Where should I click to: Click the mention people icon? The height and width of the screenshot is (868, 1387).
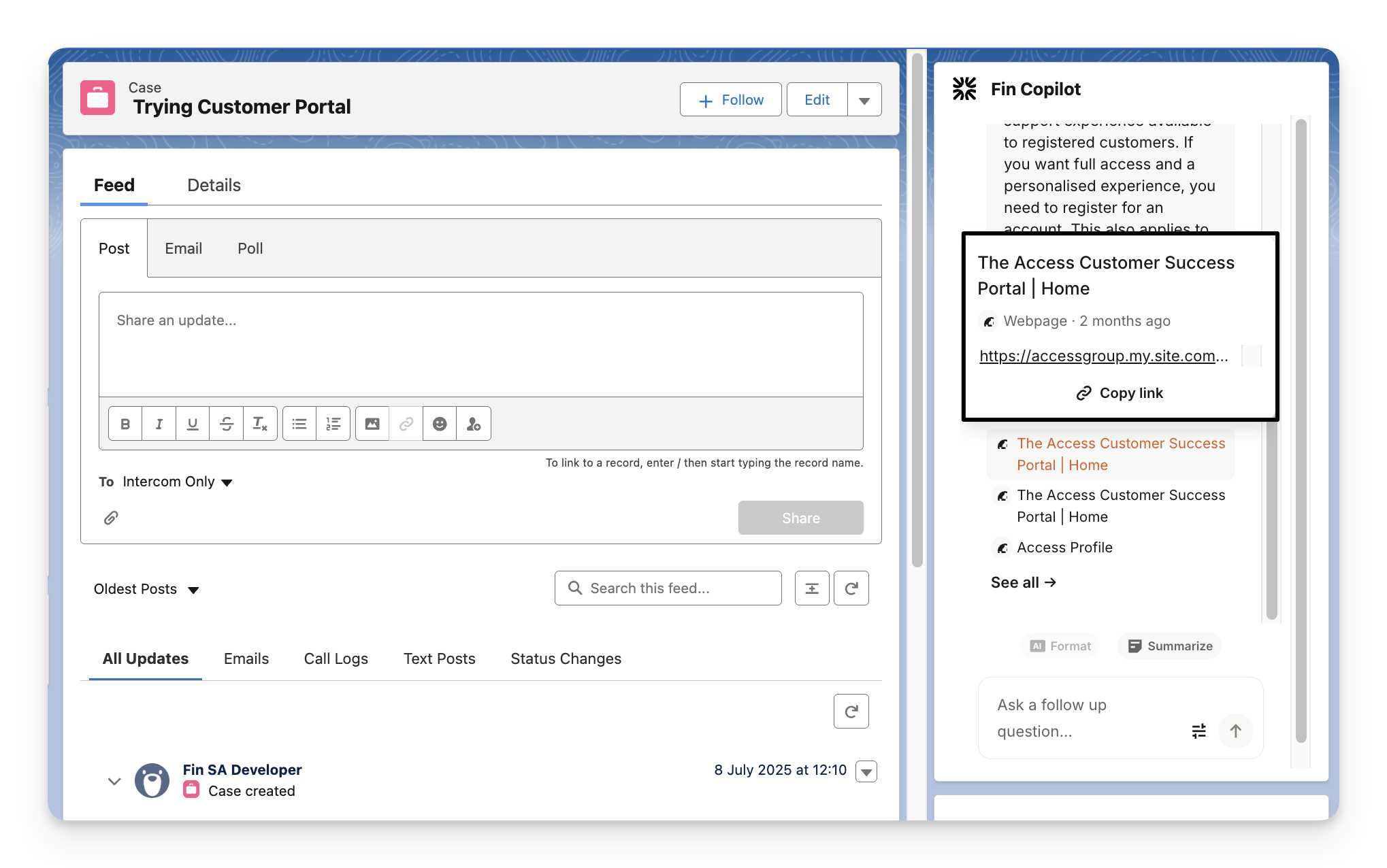[474, 424]
